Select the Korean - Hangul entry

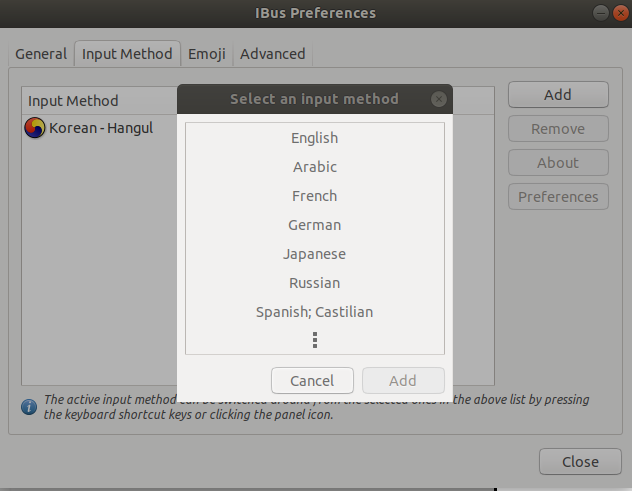coord(101,128)
